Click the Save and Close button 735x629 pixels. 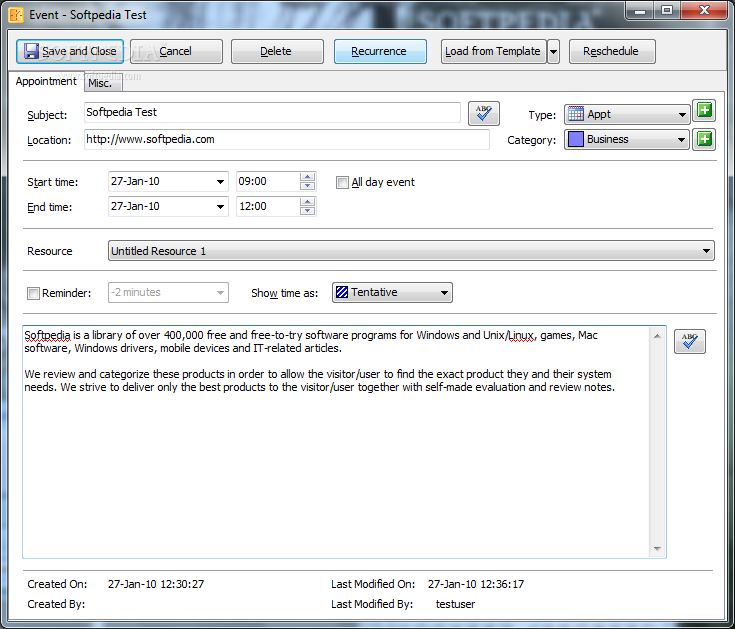[x=70, y=51]
